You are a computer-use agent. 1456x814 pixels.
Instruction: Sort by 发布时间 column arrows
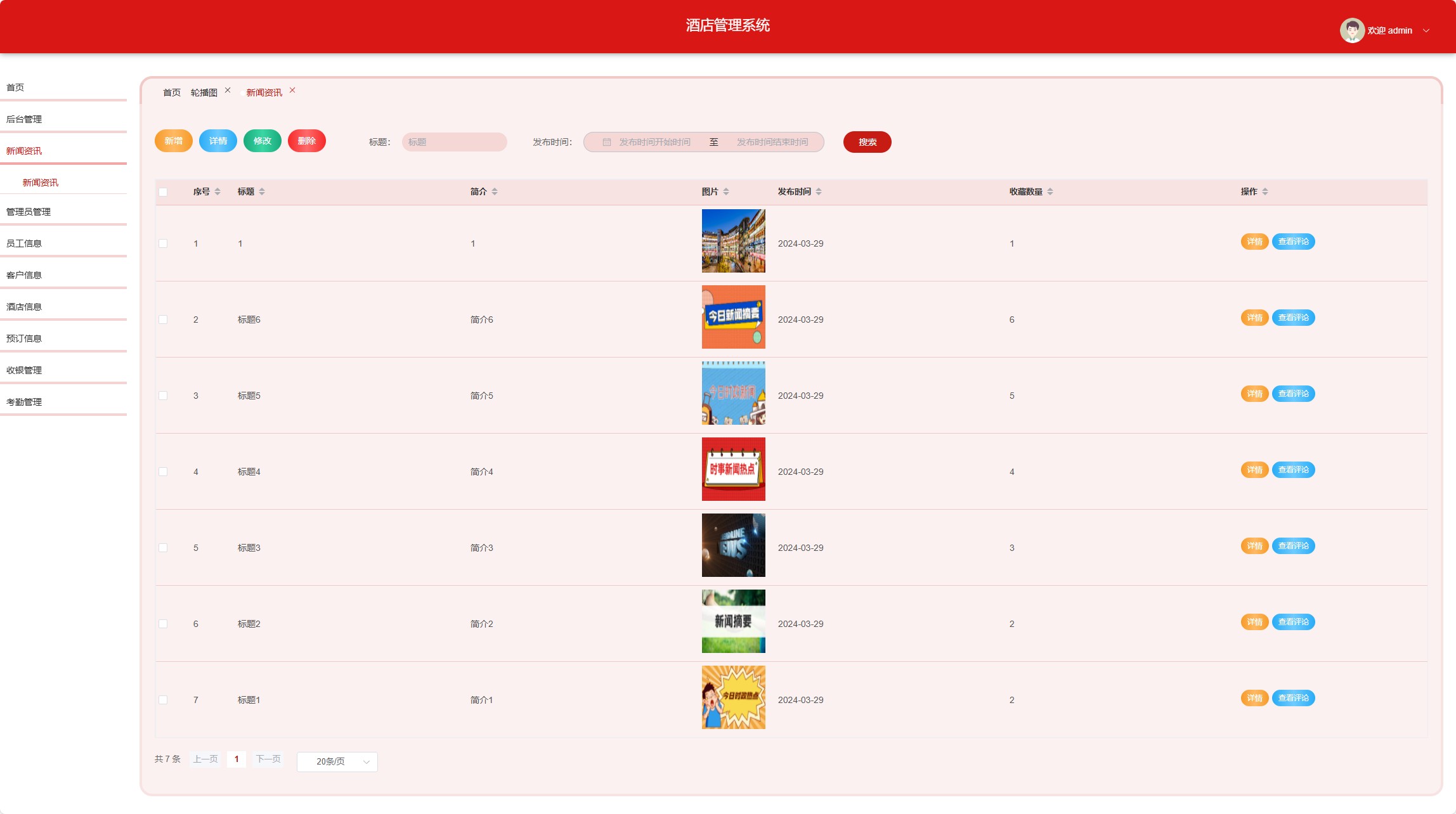pyautogui.click(x=819, y=191)
